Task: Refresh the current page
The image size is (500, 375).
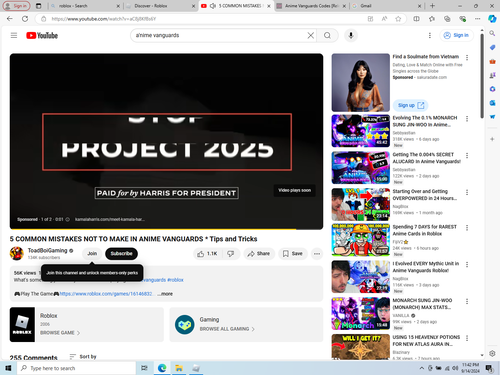Action: (x=25, y=19)
